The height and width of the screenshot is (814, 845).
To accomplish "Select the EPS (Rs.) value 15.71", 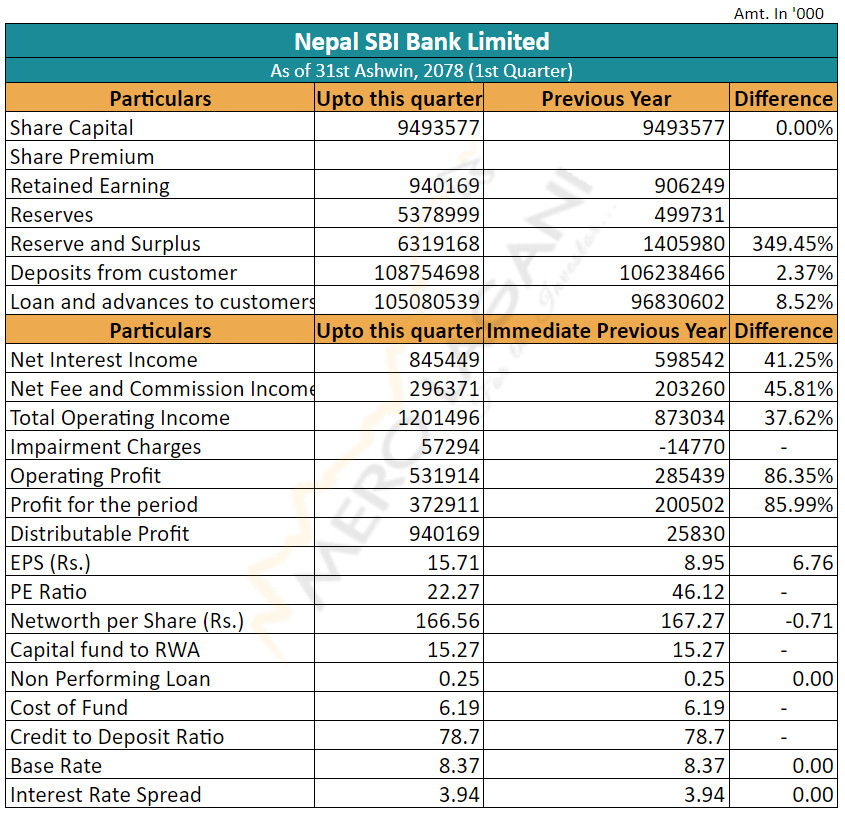I will (x=454, y=563).
